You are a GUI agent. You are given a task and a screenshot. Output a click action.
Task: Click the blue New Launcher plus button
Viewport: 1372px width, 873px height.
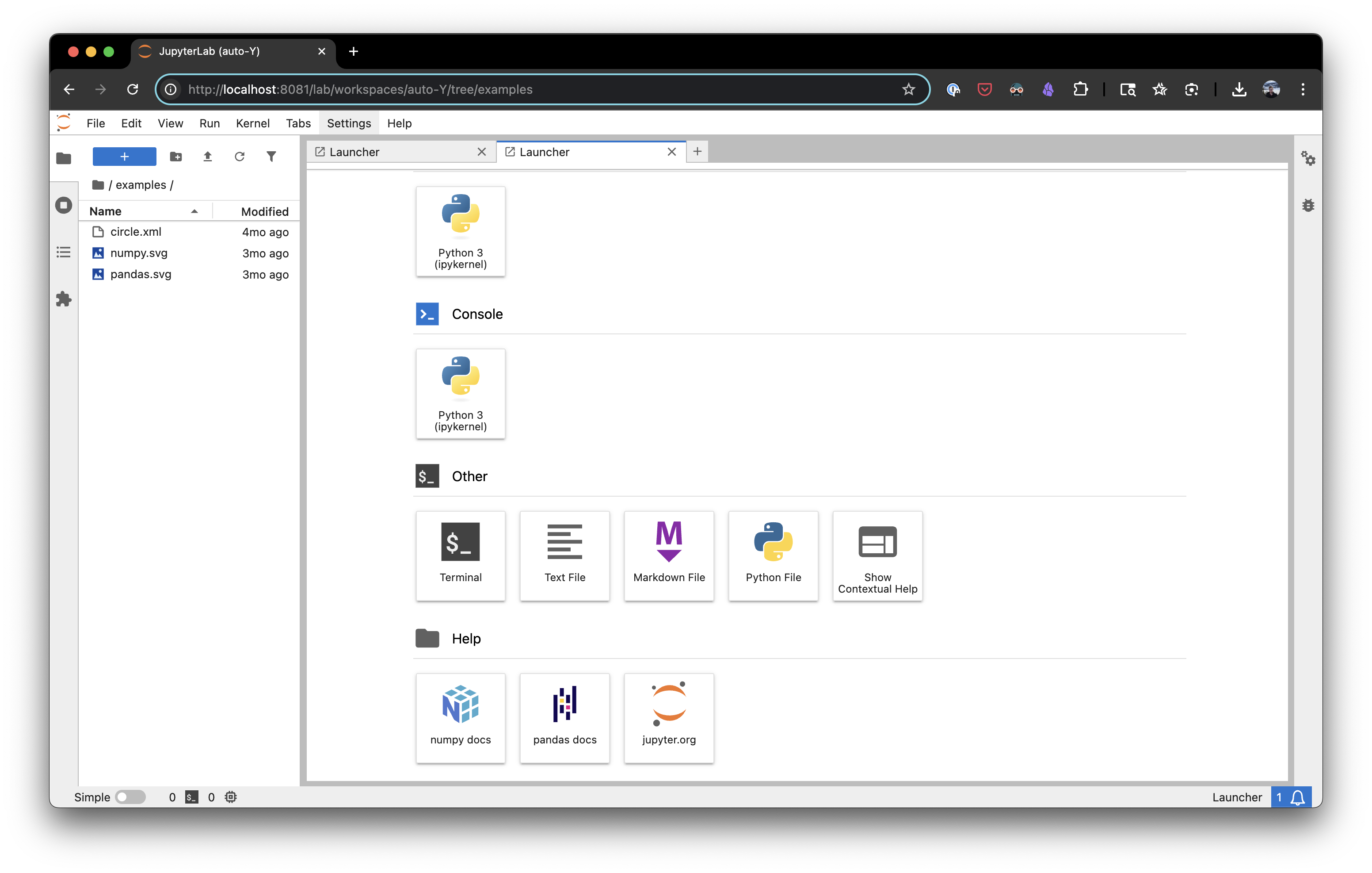pos(124,156)
